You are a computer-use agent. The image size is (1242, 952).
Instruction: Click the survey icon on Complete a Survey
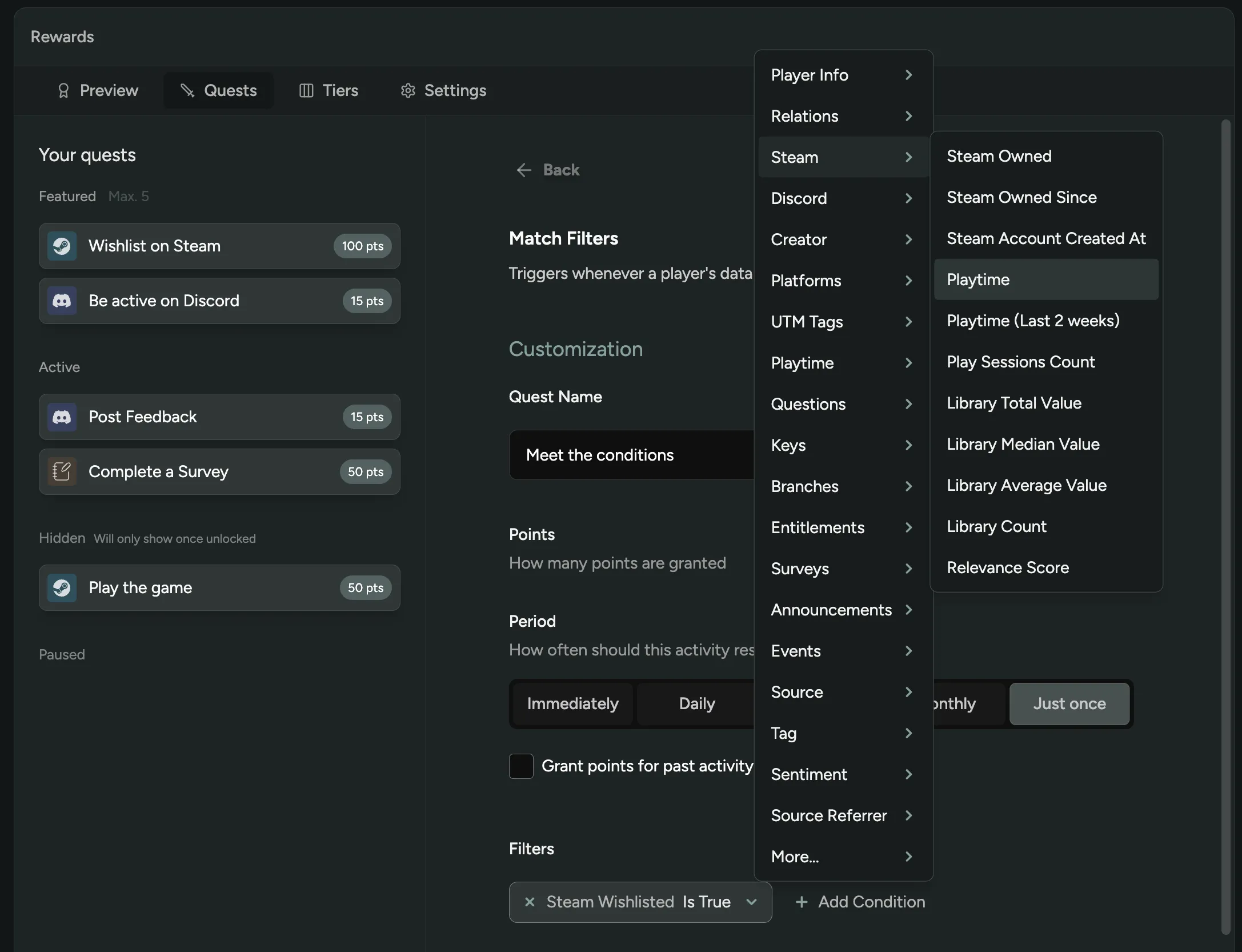click(x=61, y=471)
